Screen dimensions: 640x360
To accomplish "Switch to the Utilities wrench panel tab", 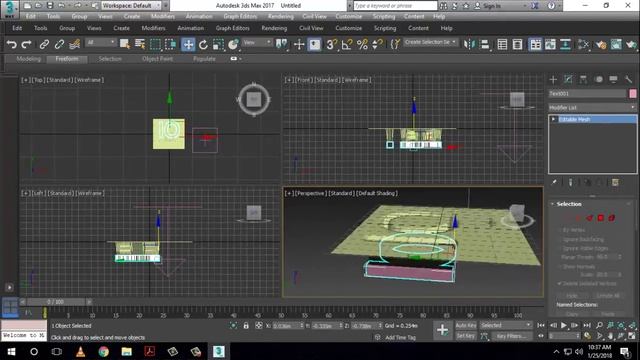I will [x=629, y=79].
